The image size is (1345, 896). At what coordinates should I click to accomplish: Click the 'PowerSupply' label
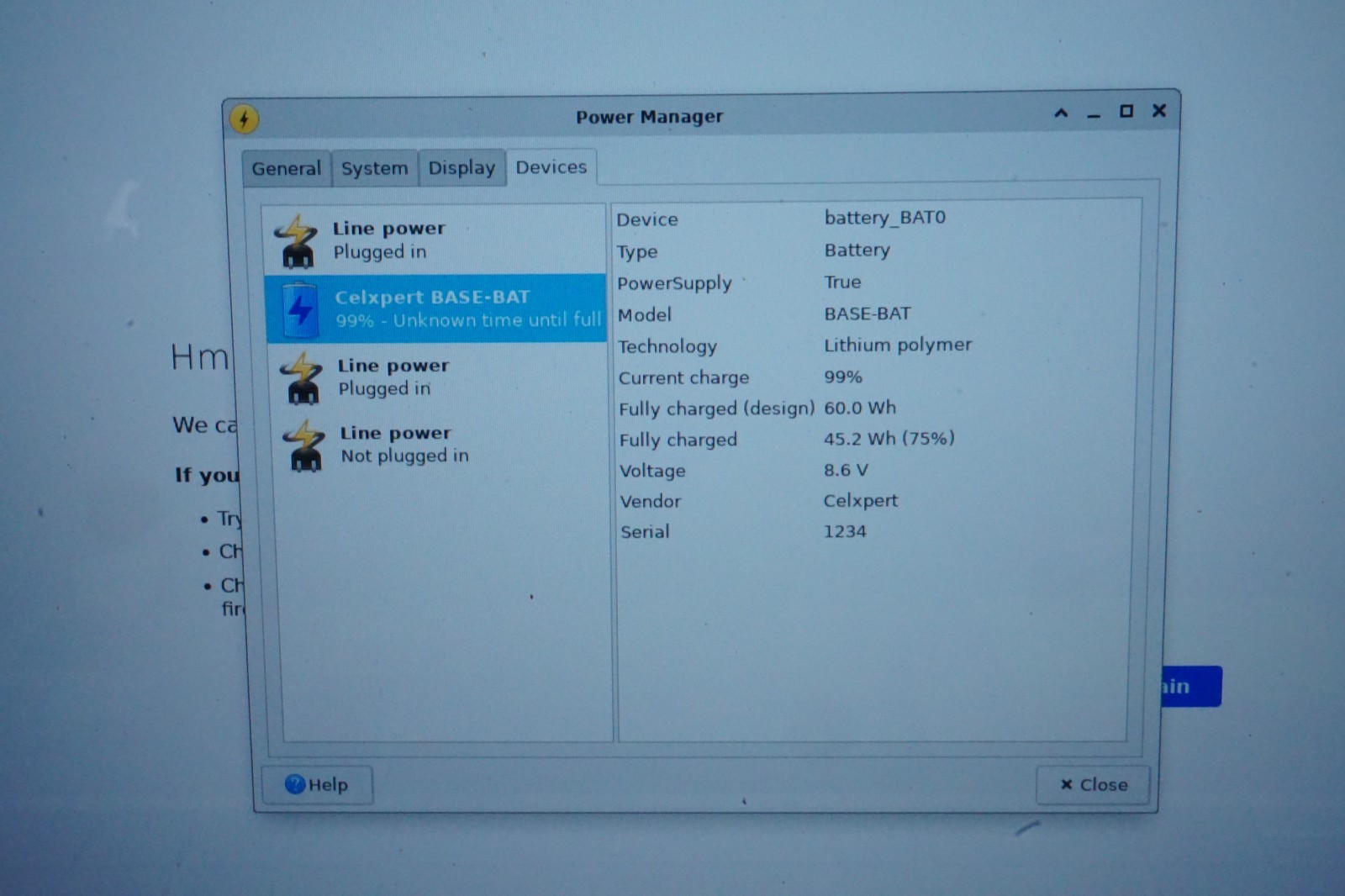click(x=674, y=283)
